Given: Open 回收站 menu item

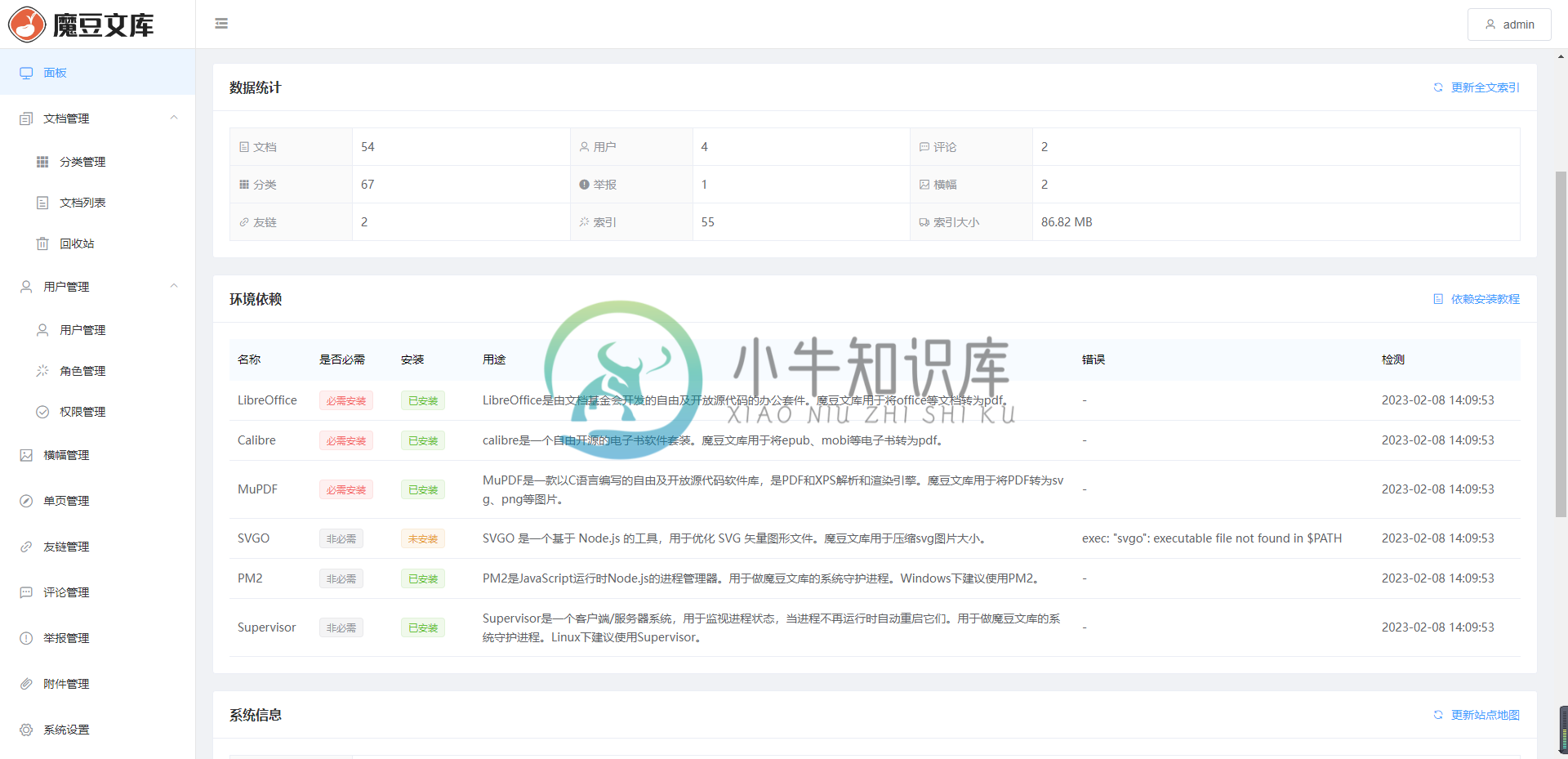Looking at the screenshot, I should tap(97, 243).
